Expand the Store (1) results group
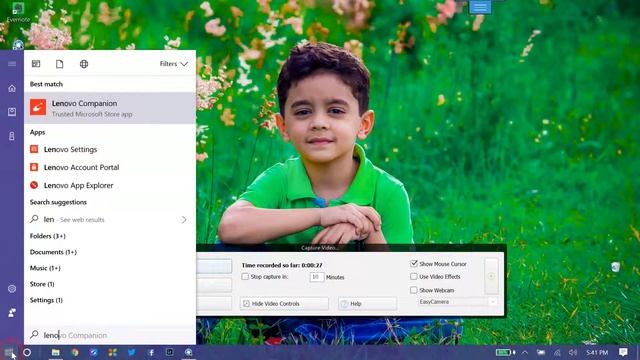Image resolution: width=640 pixels, height=360 pixels. (42, 284)
